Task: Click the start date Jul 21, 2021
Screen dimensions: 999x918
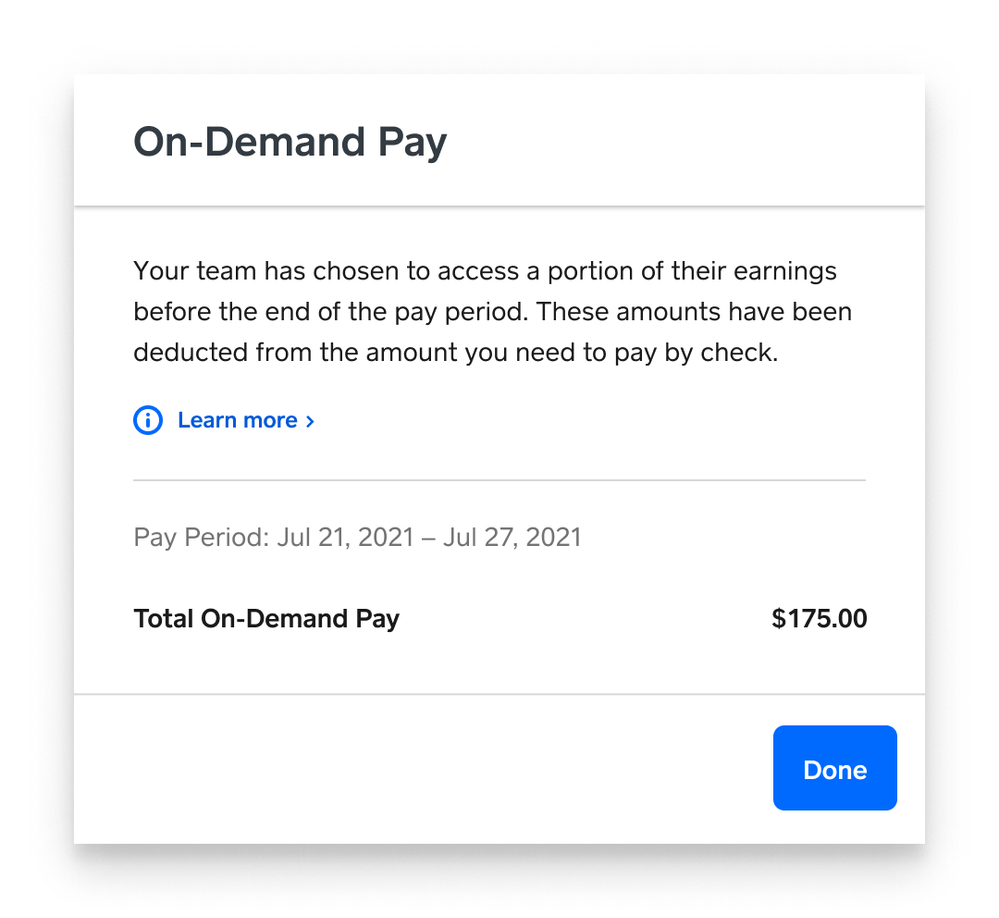Action: point(345,537)
